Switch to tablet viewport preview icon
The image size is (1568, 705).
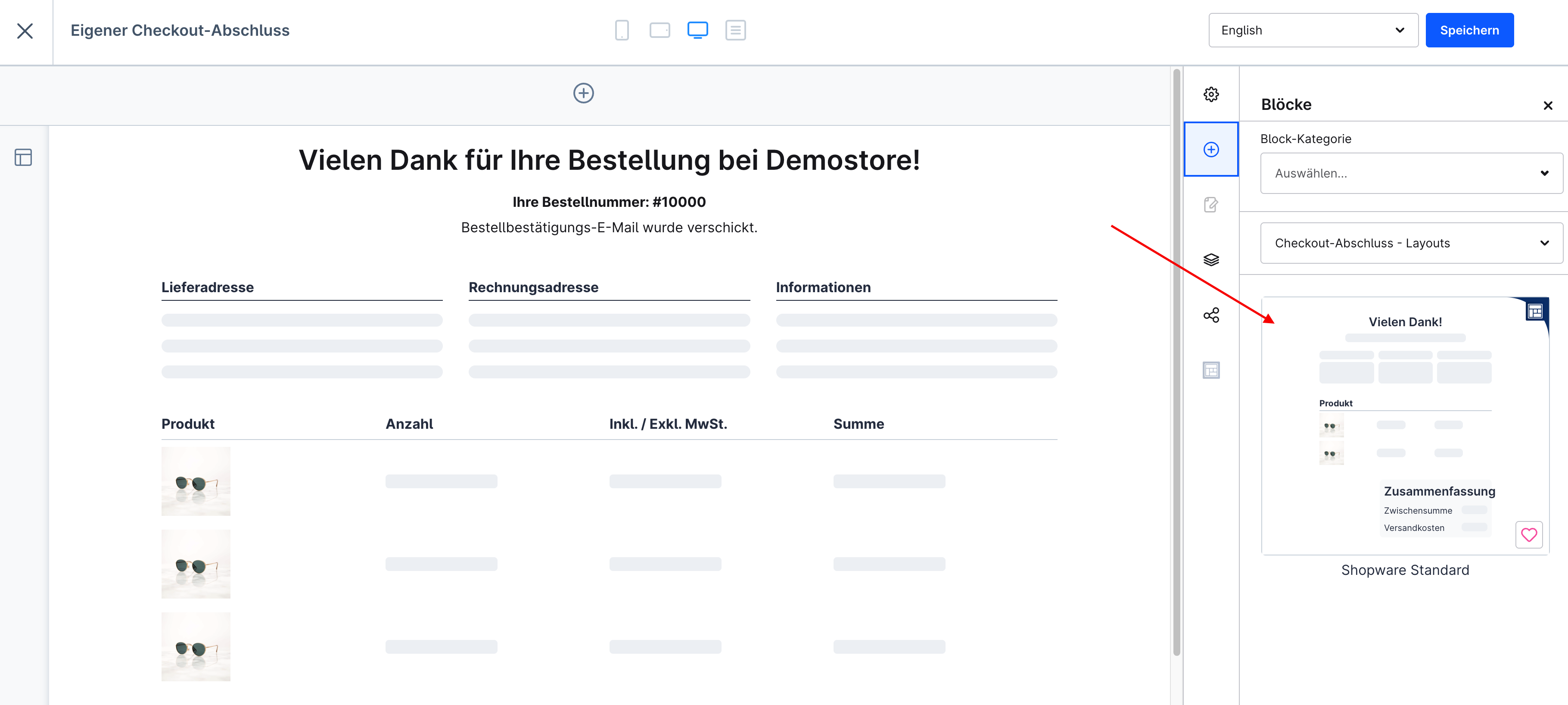pyautogui.click(x=659, y=30)
